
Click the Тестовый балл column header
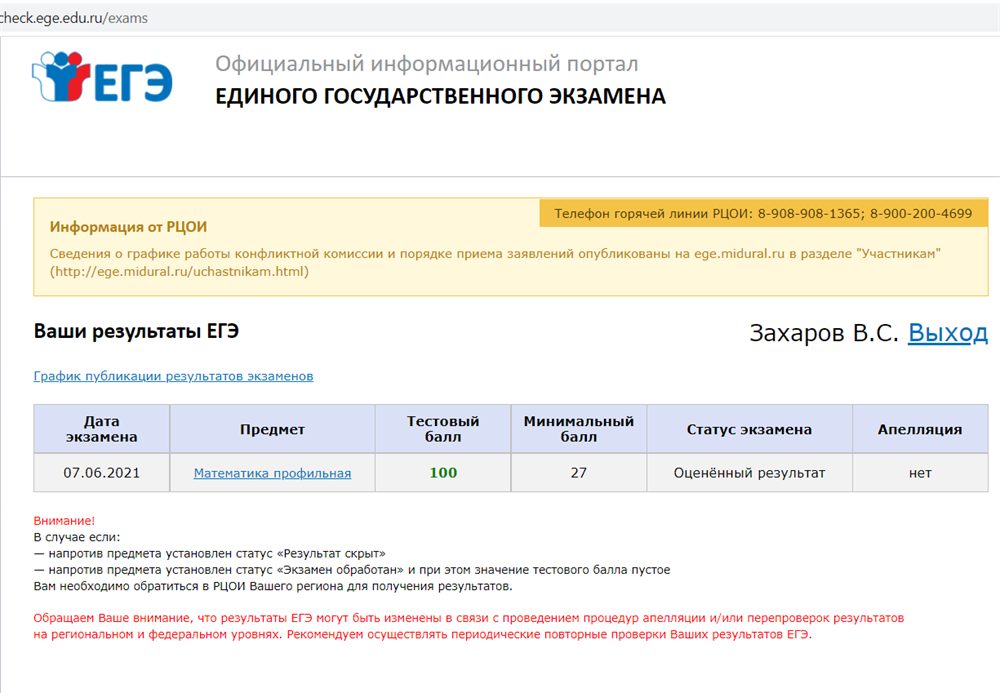(x=443, y=429)
